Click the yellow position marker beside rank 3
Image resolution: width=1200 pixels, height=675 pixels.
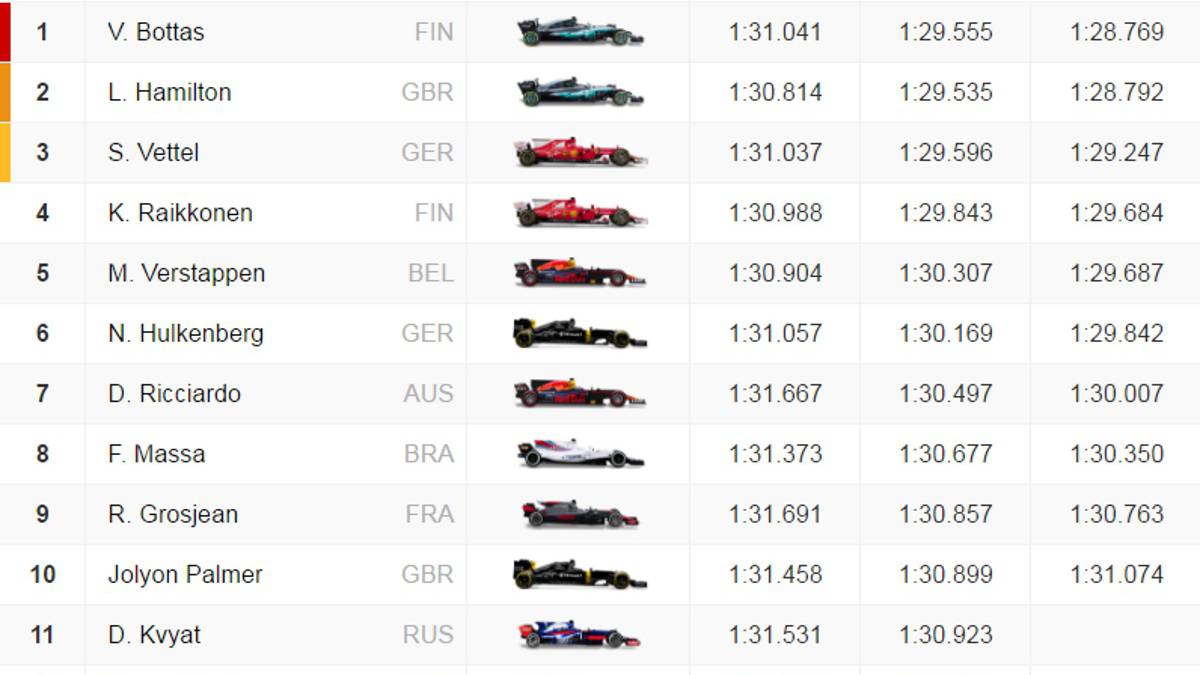click(5, 152)
